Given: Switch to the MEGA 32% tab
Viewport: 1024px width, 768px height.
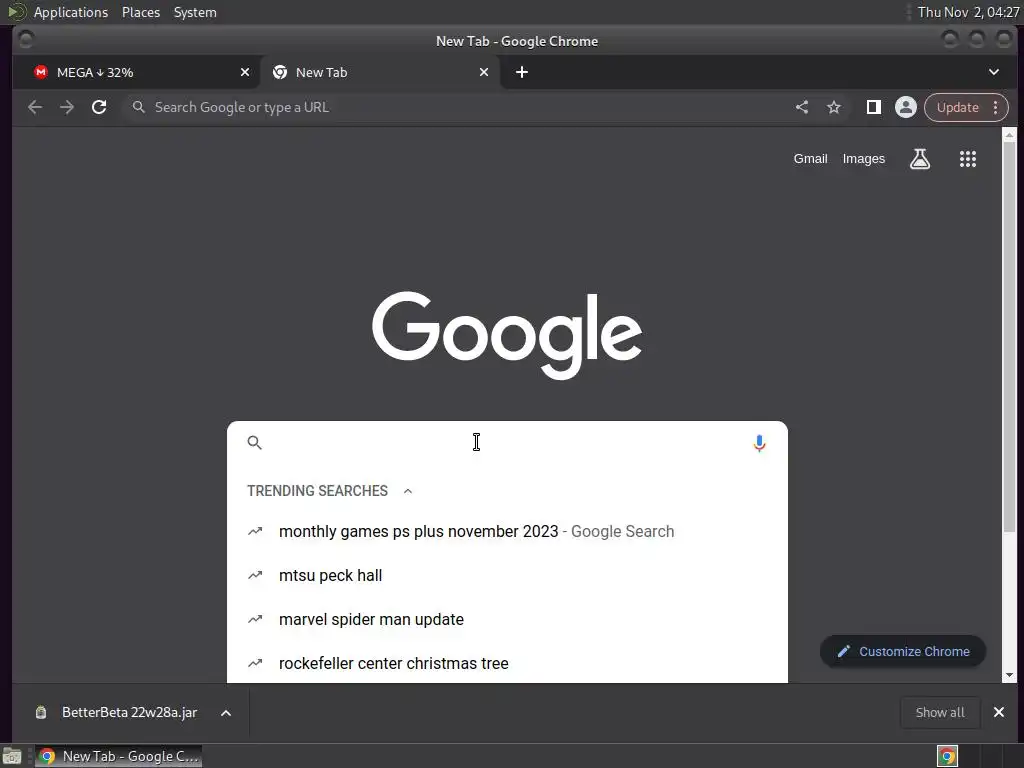Looking at the screenshot, I should click(136, 72).
